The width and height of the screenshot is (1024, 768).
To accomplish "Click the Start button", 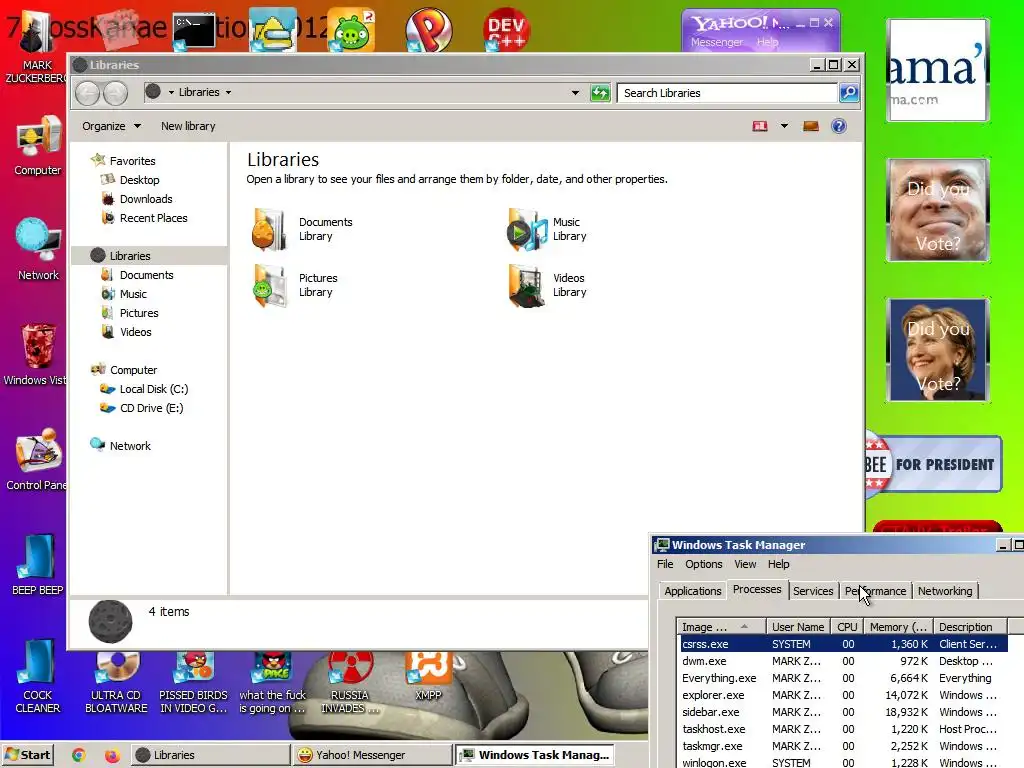I will 27,755.
